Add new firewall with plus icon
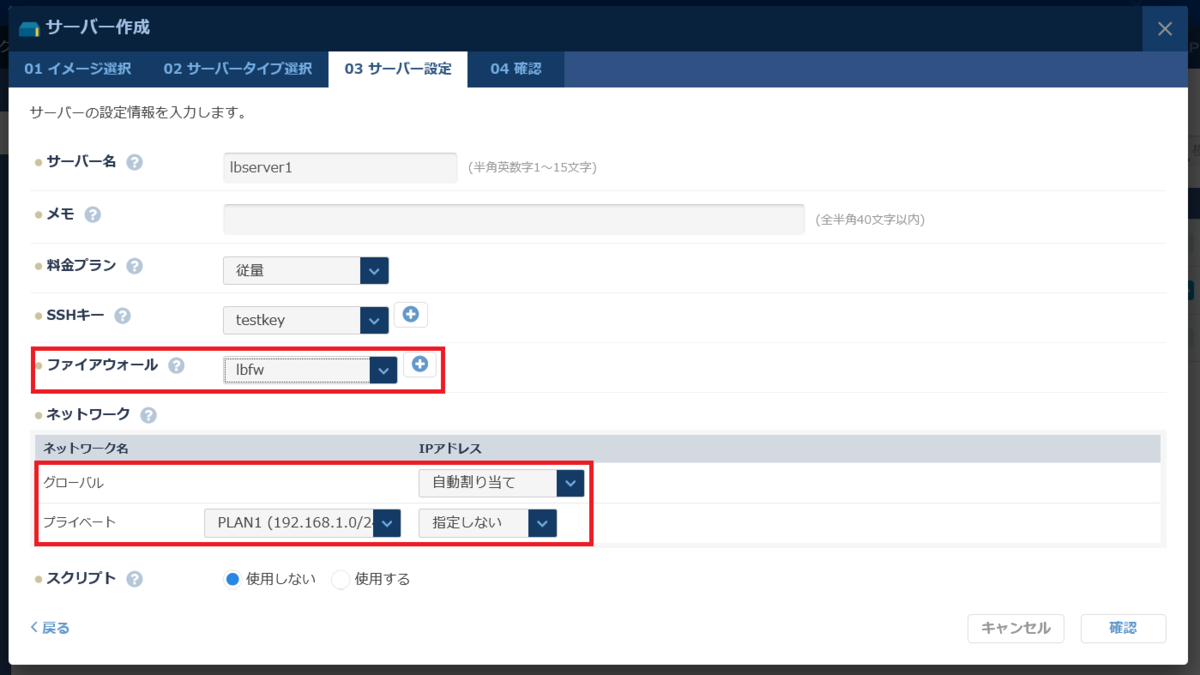The width and height of the screenshot is (1200, 675). click(420, 365)
